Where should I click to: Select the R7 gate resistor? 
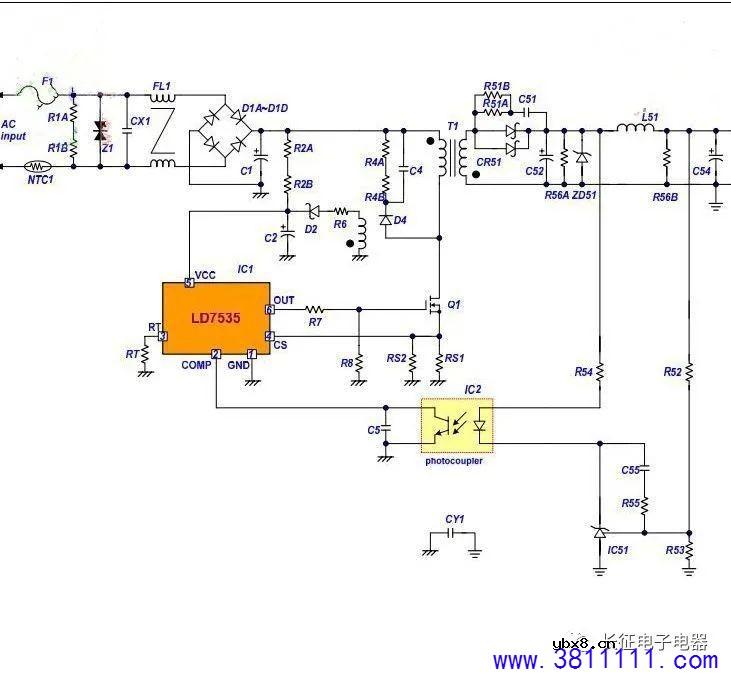(x=315, y=309)
